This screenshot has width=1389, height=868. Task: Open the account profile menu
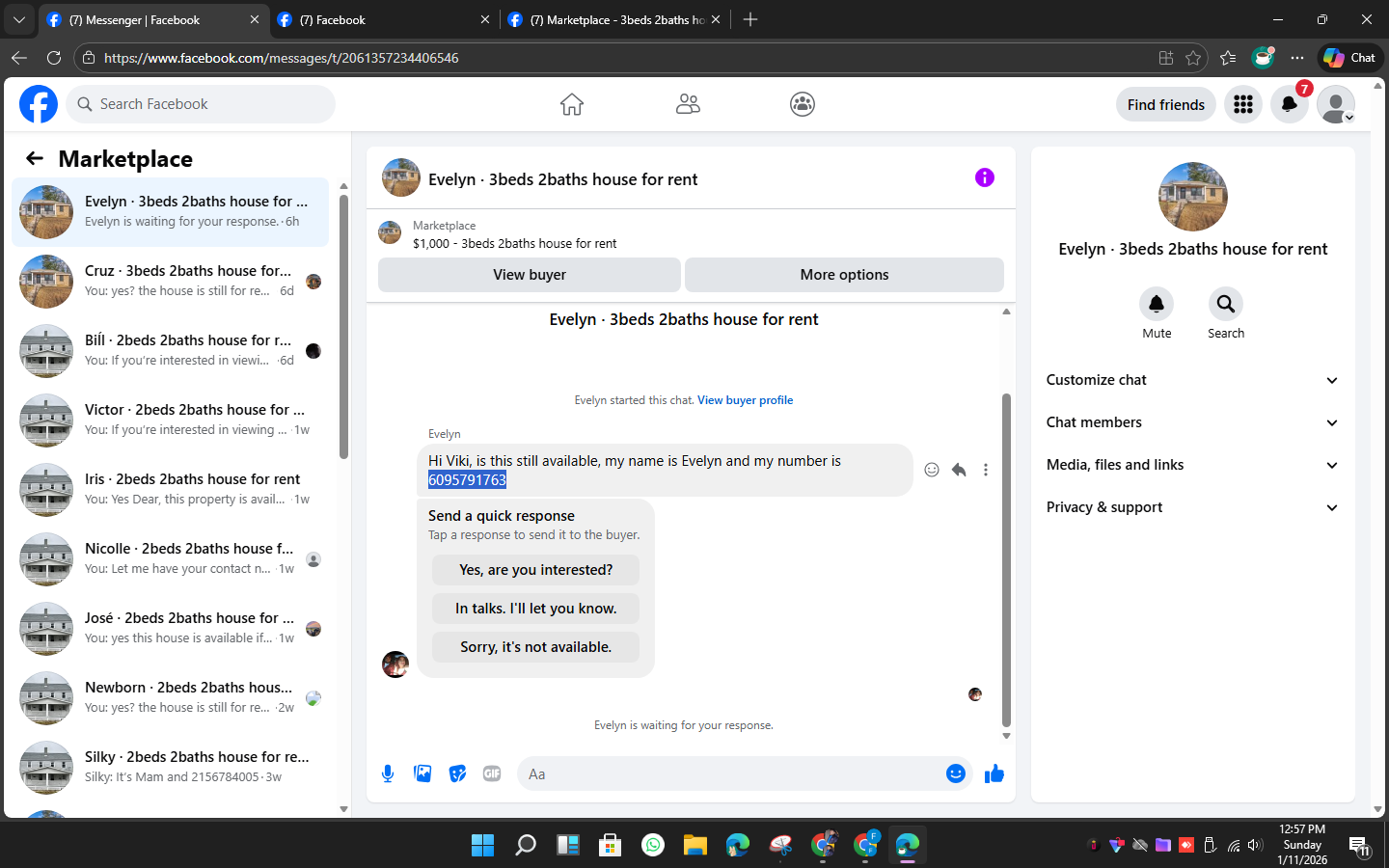[x=1336, y=104]
